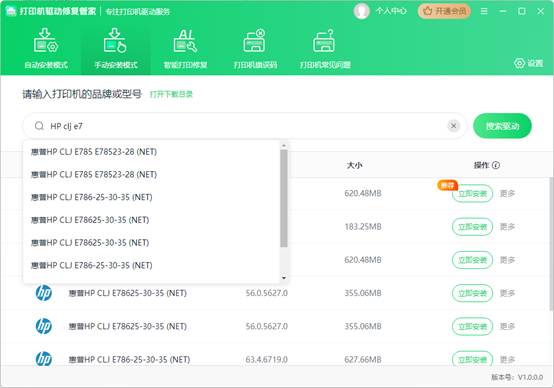
Task: Switch to 手动安装模式 manual install tab
Action: [116, 48]
